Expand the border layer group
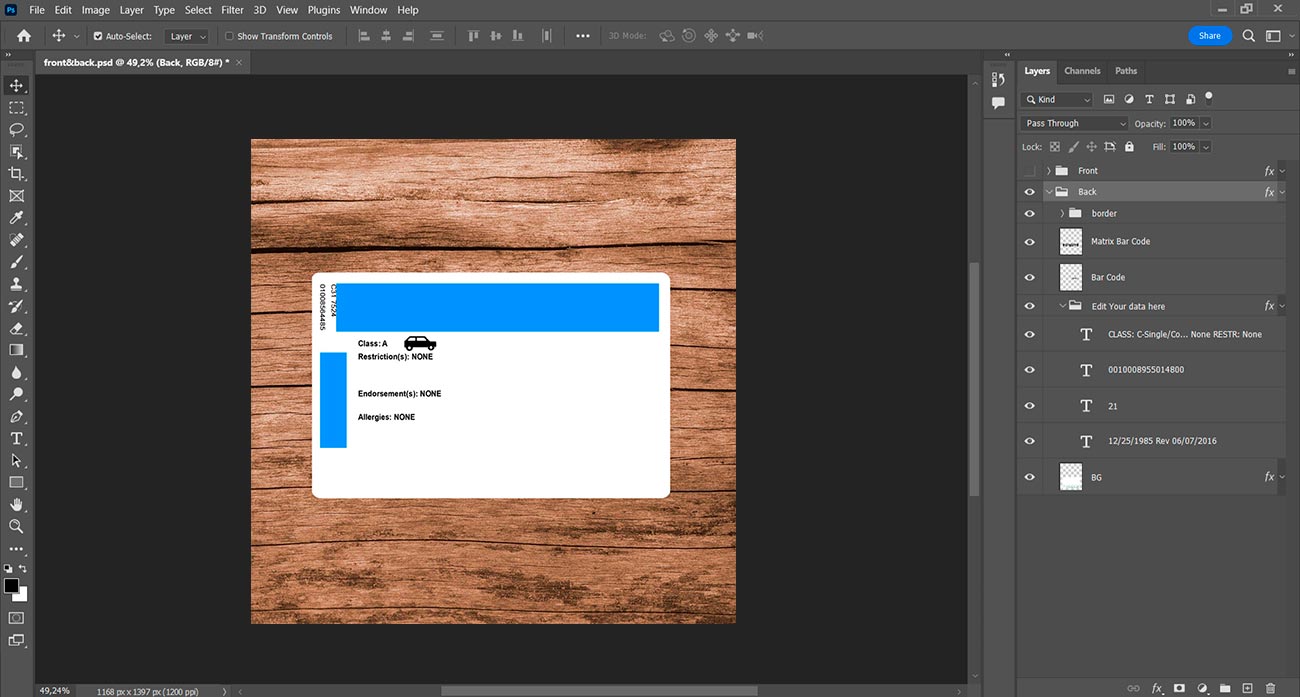1300x697 pixels. point(1061,213)
